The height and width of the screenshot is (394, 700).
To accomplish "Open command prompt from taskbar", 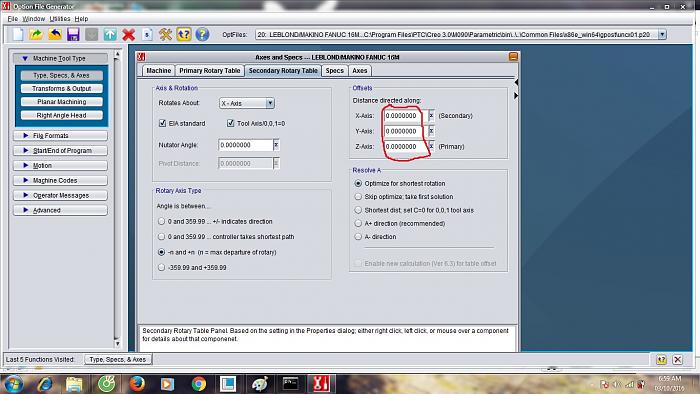I will point(290,384).
